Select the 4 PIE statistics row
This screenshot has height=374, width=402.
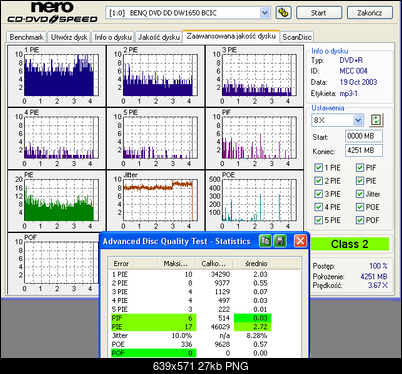[x=192, y=300]
